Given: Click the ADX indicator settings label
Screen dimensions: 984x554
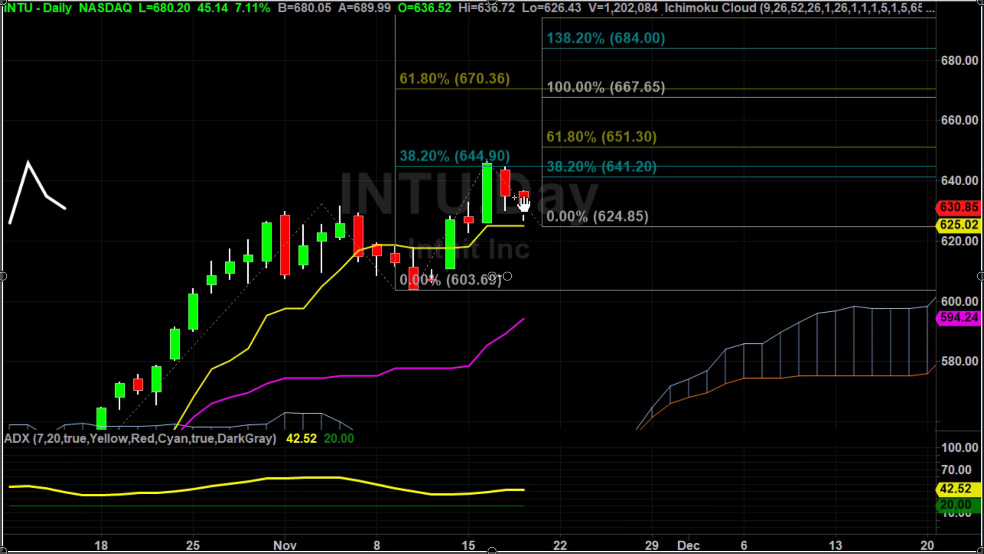Looking at the screenshot, I should point(140,439).
